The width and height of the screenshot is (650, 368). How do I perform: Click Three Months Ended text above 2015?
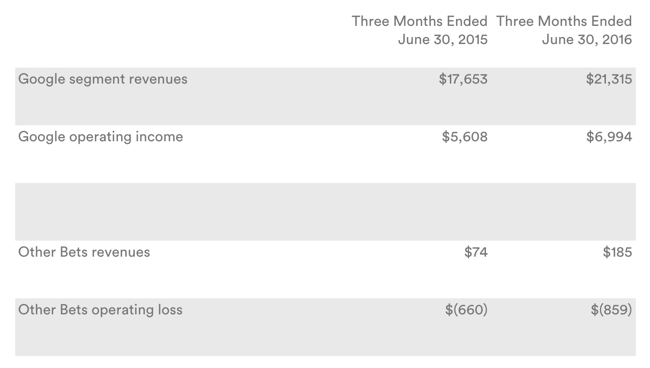(x=420, y=21)
